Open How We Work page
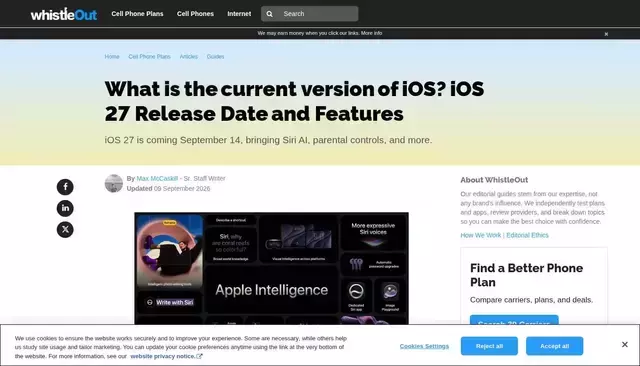 (480, 235)
